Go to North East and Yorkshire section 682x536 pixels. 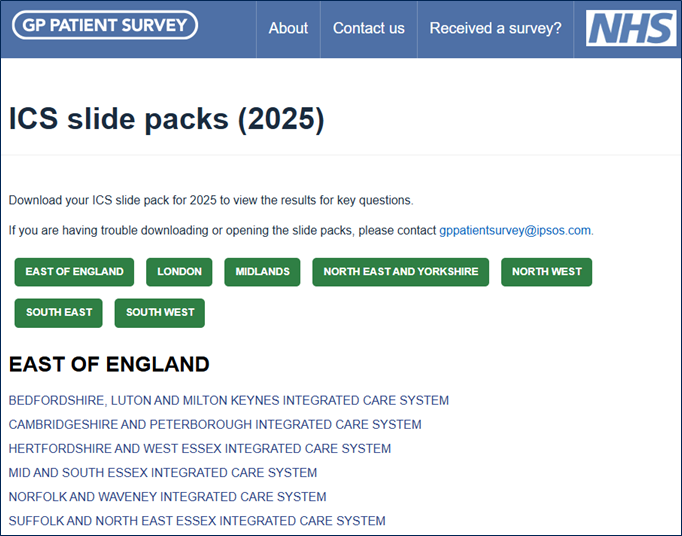[x=401, y=272]
